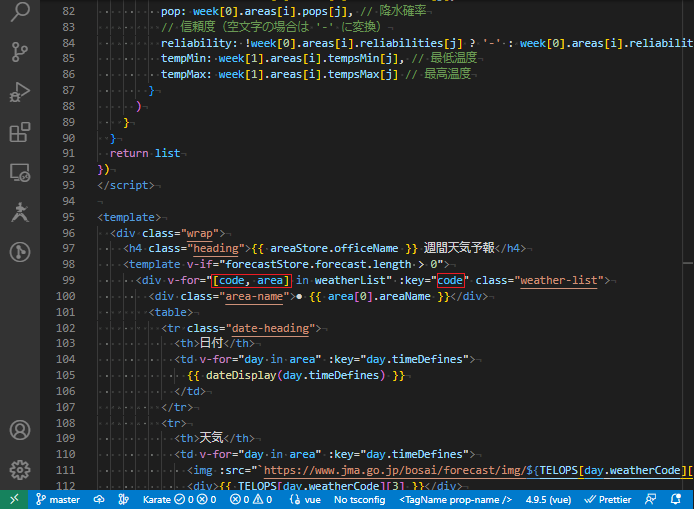Click the git graph status bar icon
Viewport: 694px width, 509px height.
click(x=123, y=500)
